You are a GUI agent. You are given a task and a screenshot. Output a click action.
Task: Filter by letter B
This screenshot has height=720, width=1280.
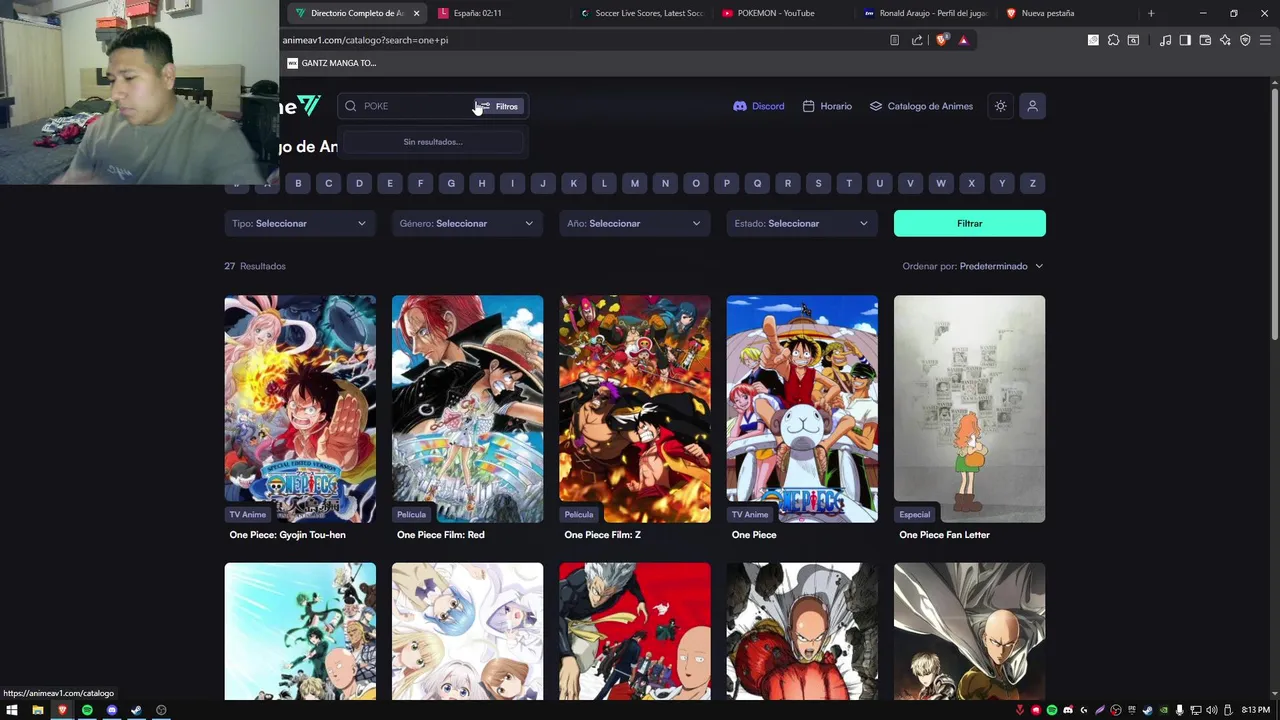tap(298, 183)
